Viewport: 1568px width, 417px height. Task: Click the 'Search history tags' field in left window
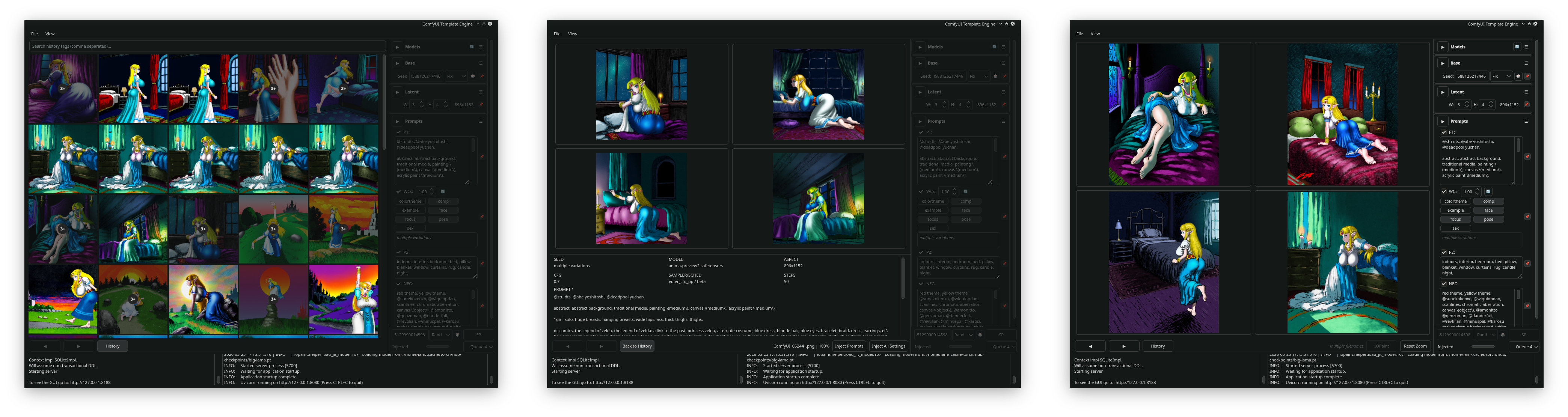pyautogui.click(x=207, y=46)
